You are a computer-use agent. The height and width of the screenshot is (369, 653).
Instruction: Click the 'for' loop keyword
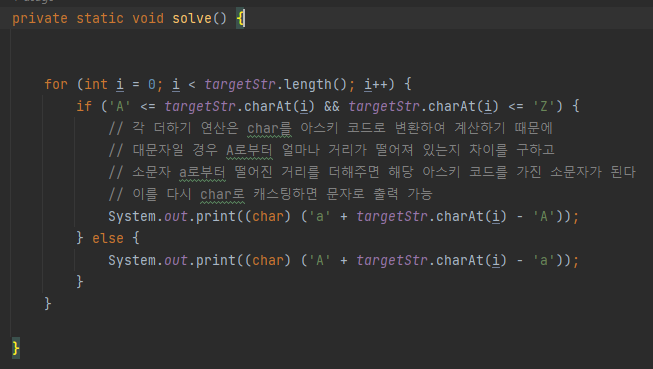(x=56, y=84)
